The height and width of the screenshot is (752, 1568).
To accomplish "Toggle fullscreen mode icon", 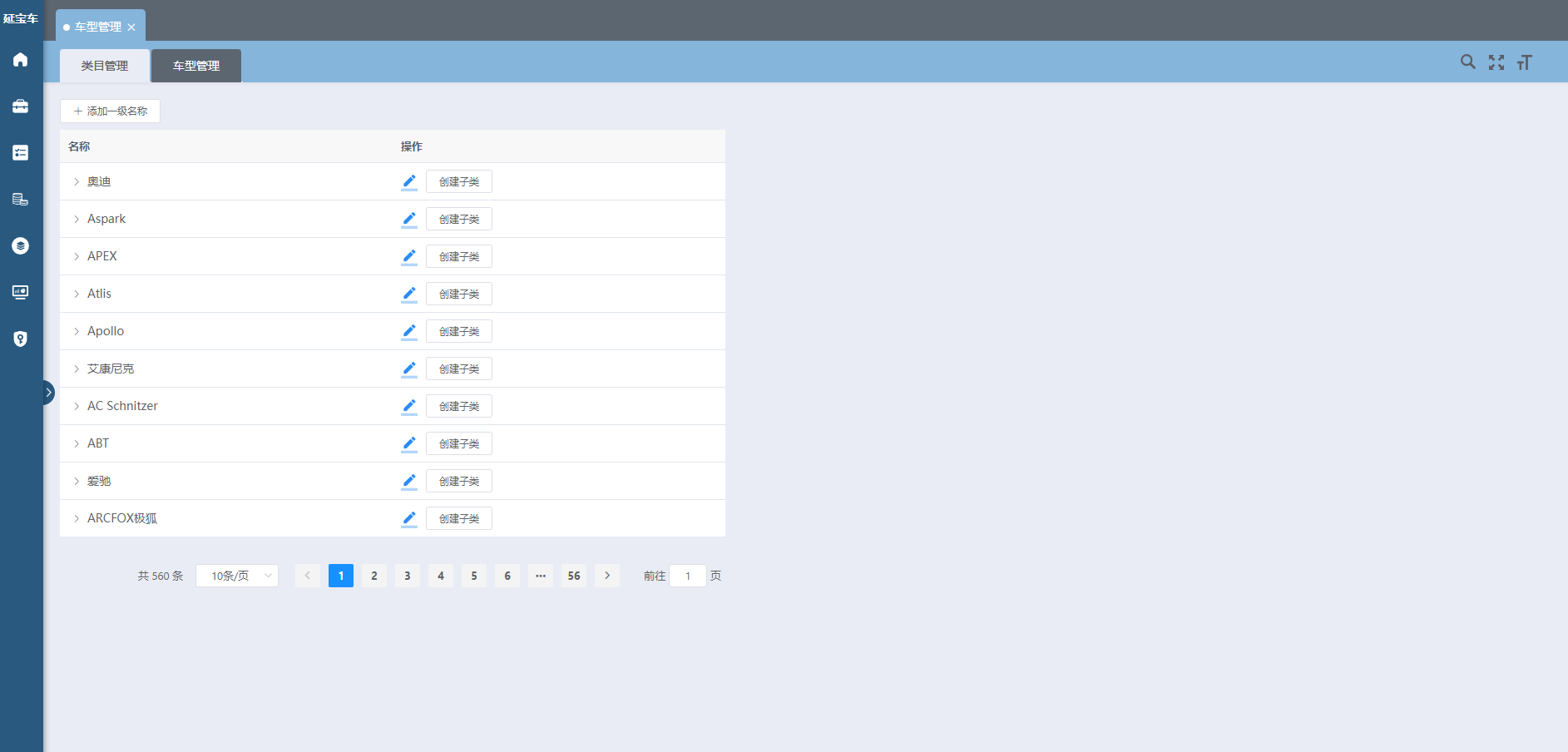I will (1496, 62).
